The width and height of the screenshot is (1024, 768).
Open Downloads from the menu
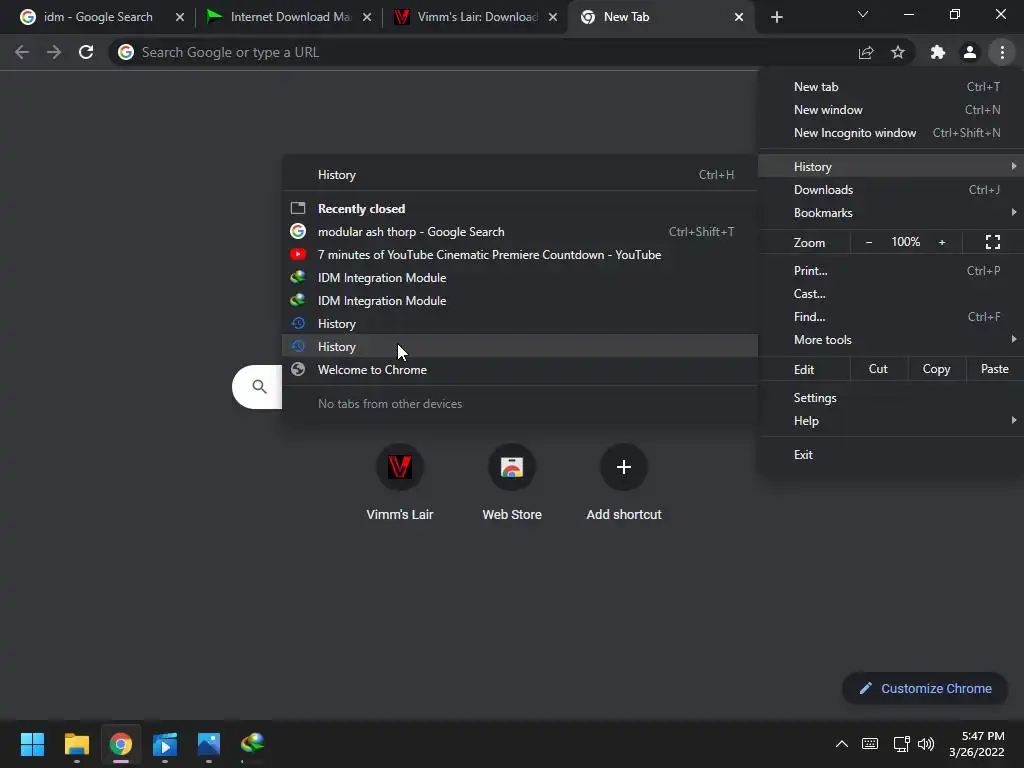point(891,190)
